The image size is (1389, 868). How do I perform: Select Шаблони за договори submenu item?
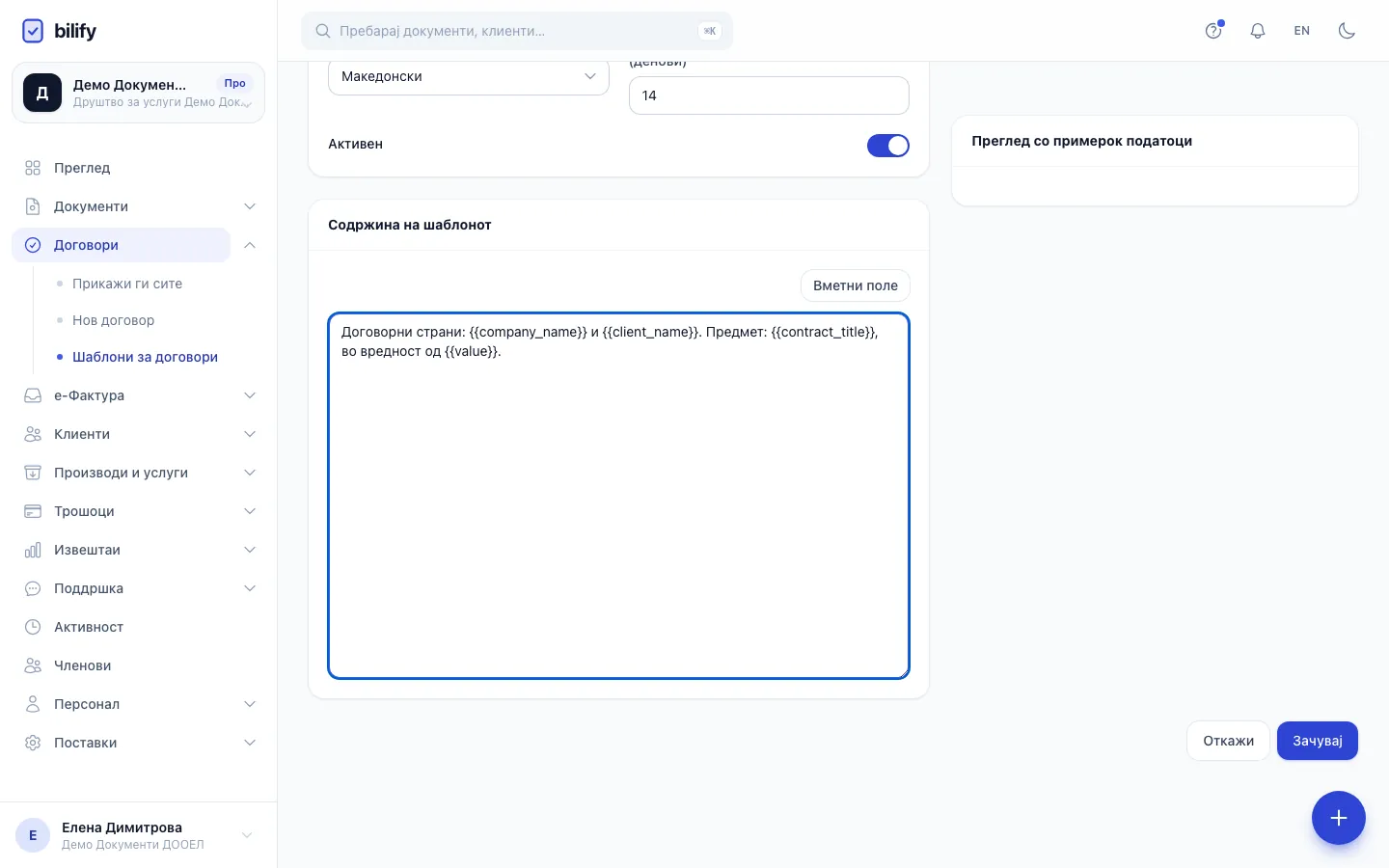pos(145,357)
